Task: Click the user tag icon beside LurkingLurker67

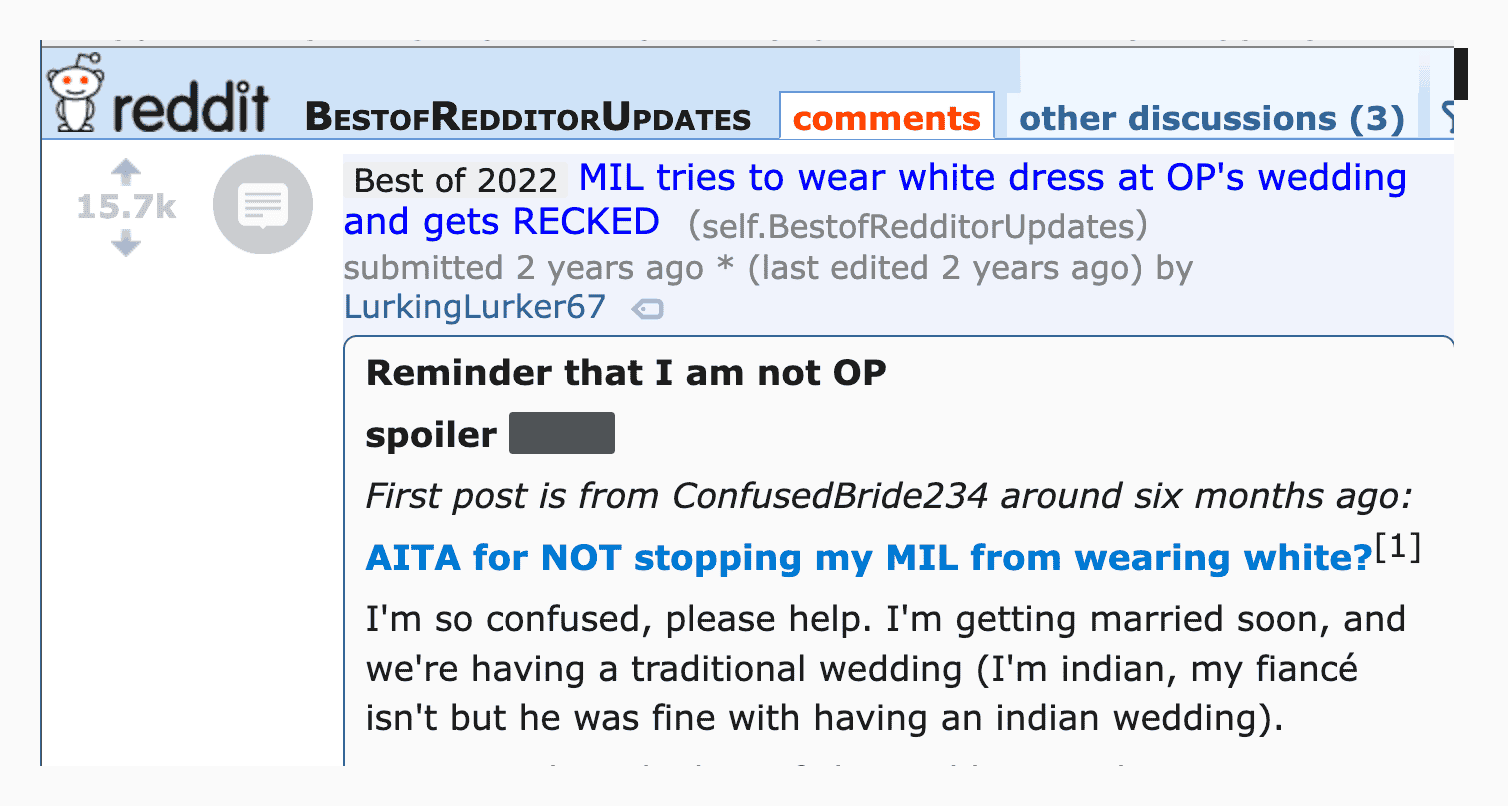Action: pos(647,310)
